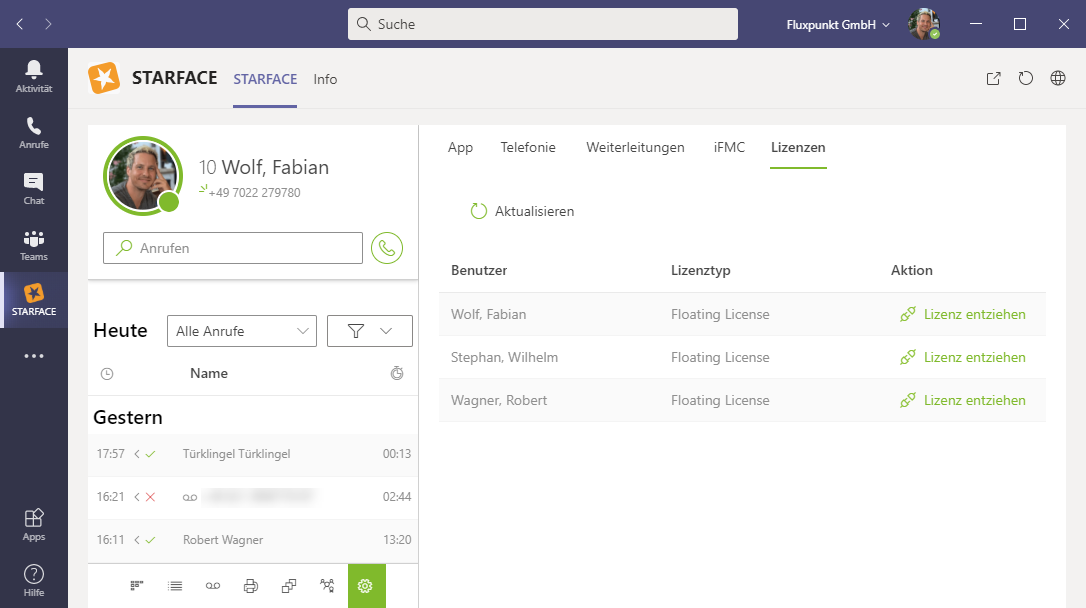Open the Apps store
Screen dimensions: 1086x608
tap(34, 524)
